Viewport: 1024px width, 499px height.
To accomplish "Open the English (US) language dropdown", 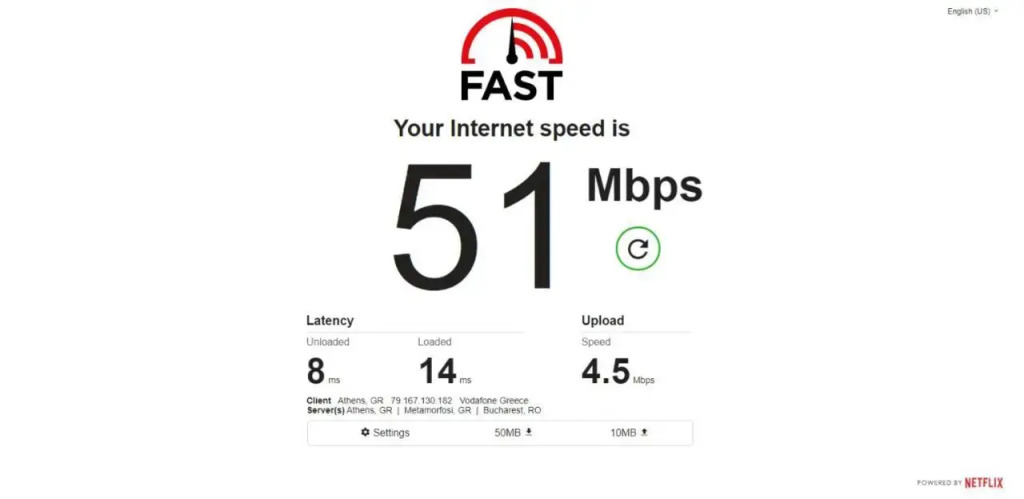I will click(x=972, y=11).
